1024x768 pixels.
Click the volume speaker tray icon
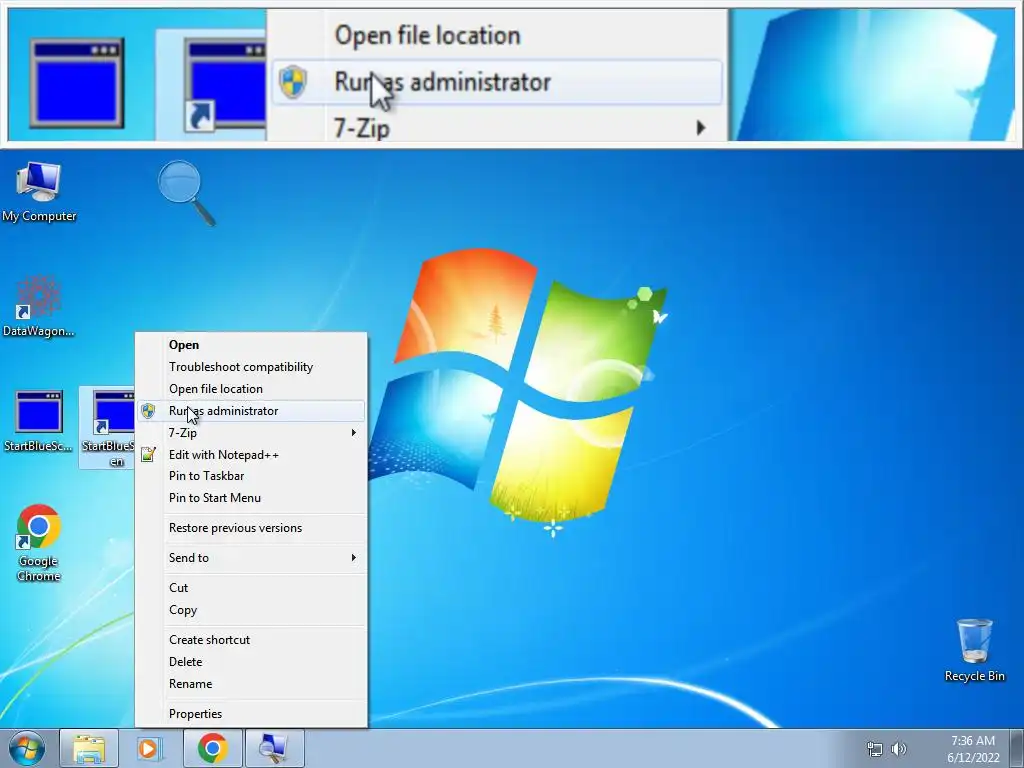[899, 749]
